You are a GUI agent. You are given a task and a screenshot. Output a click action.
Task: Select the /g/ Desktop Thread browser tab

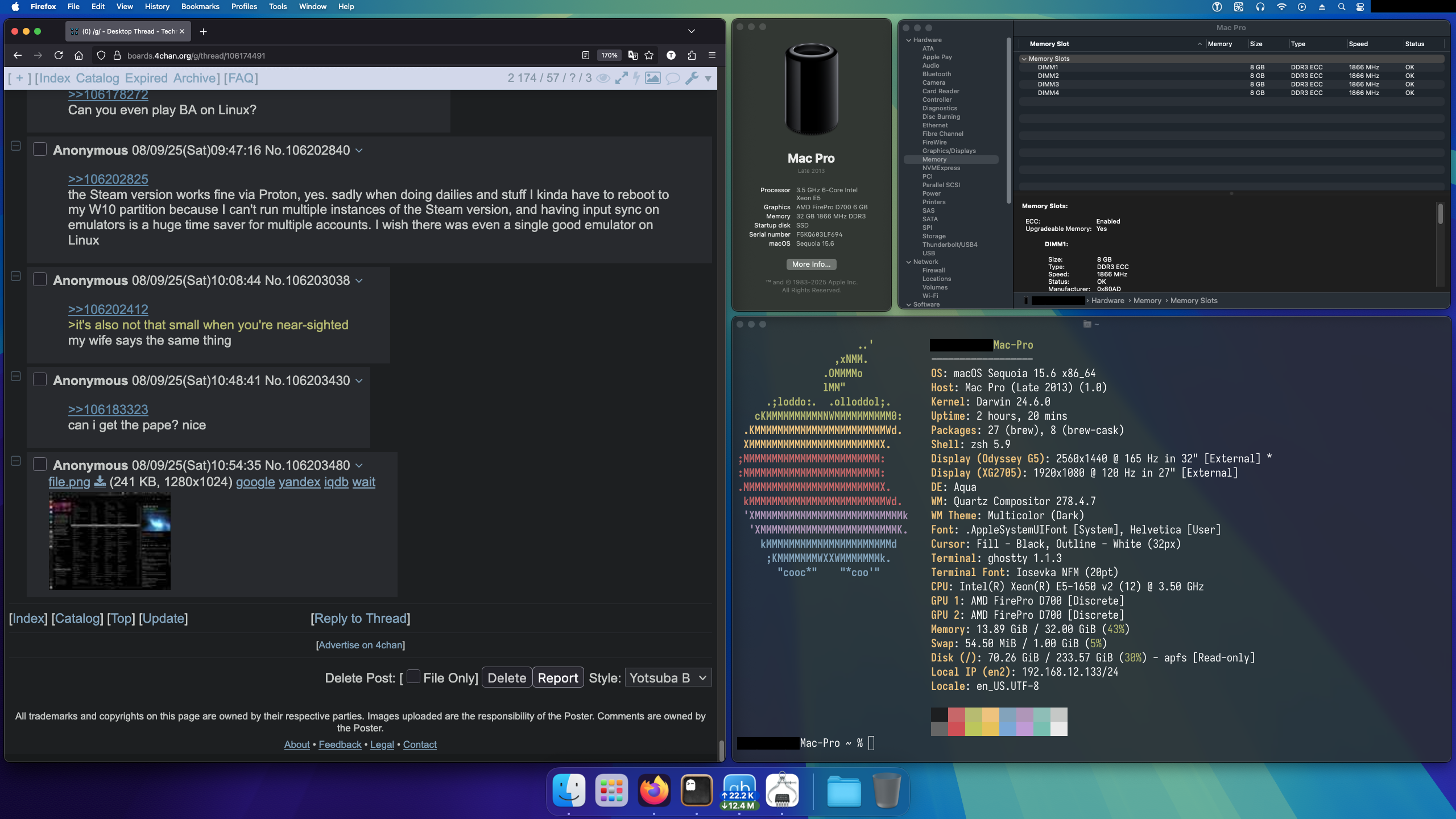[x=128, y=31]
